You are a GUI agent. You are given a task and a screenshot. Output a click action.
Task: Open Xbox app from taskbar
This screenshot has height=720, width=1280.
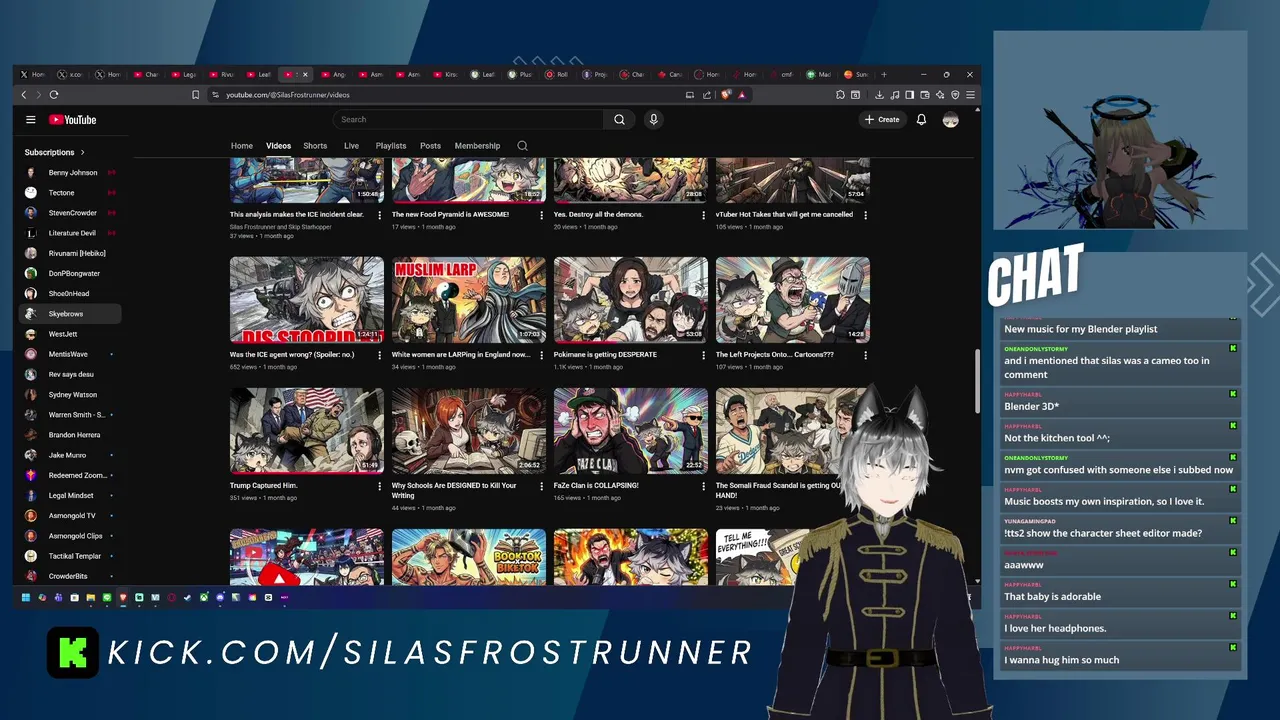point(204,598)
